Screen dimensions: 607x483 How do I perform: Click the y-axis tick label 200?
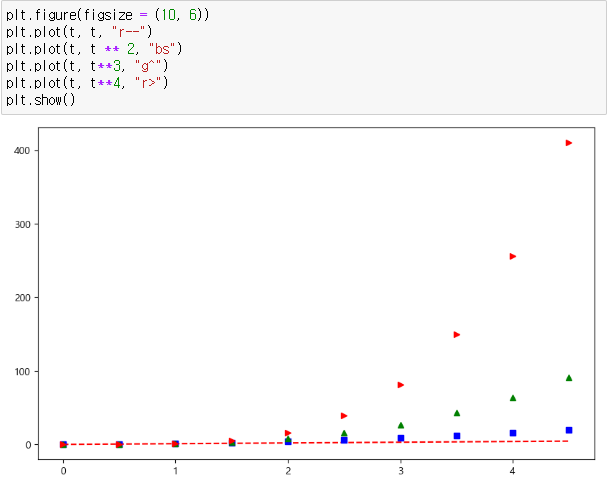tap(22, 298)
